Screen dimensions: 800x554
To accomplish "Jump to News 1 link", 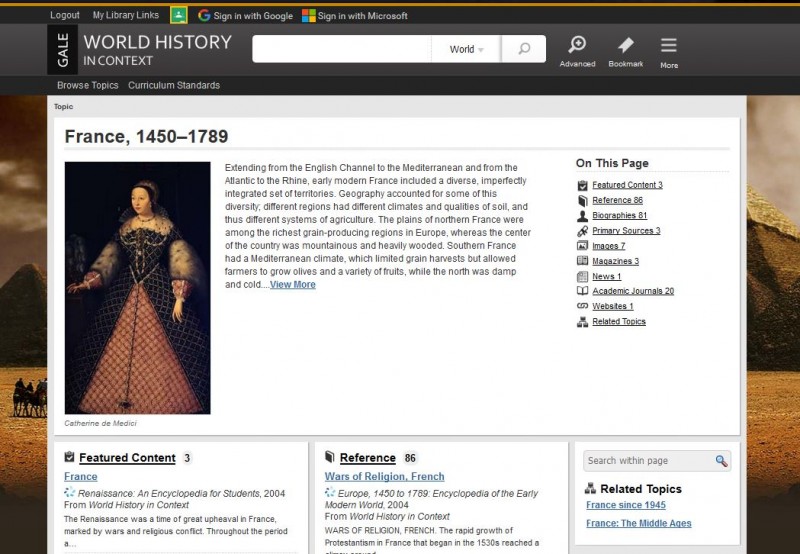I will tap(607, 276).
